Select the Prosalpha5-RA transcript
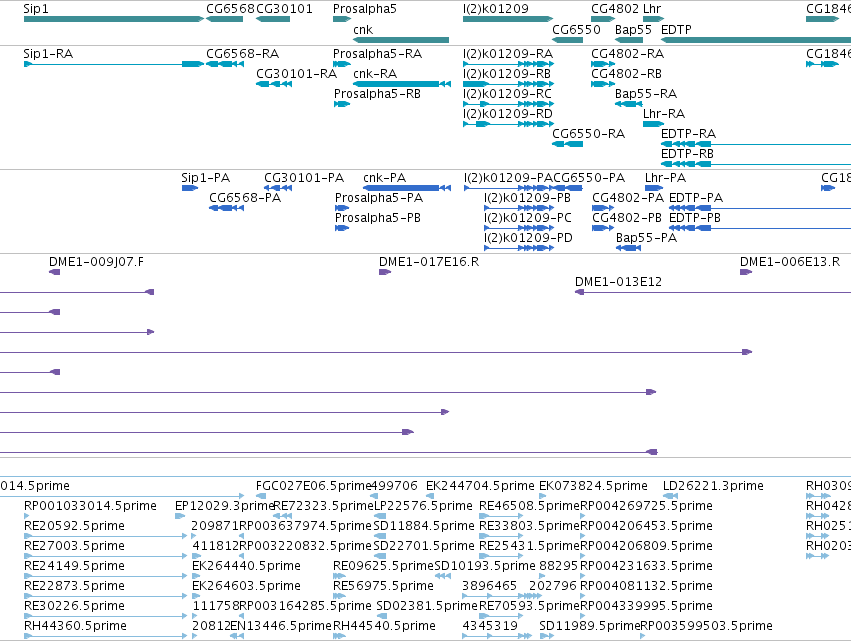The image size is (851, 641). (342, 64)
